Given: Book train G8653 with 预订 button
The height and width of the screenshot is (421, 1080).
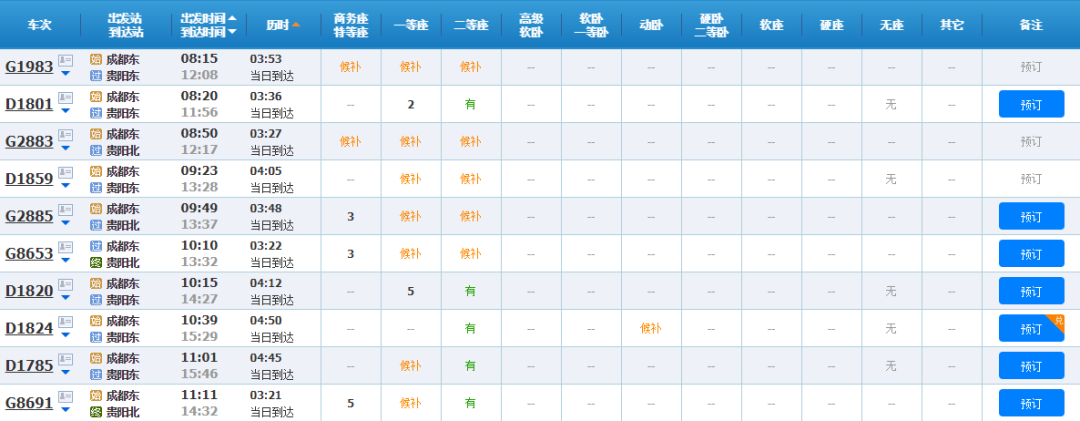Looking at the screenshot, I should [1031, 254].
